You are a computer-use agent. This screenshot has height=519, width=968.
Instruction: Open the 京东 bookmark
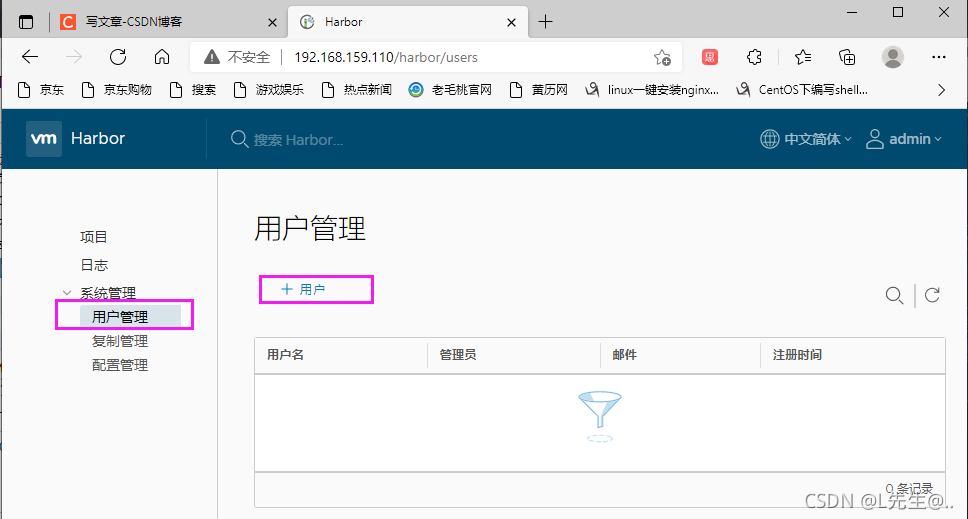[x=41, y=90]
